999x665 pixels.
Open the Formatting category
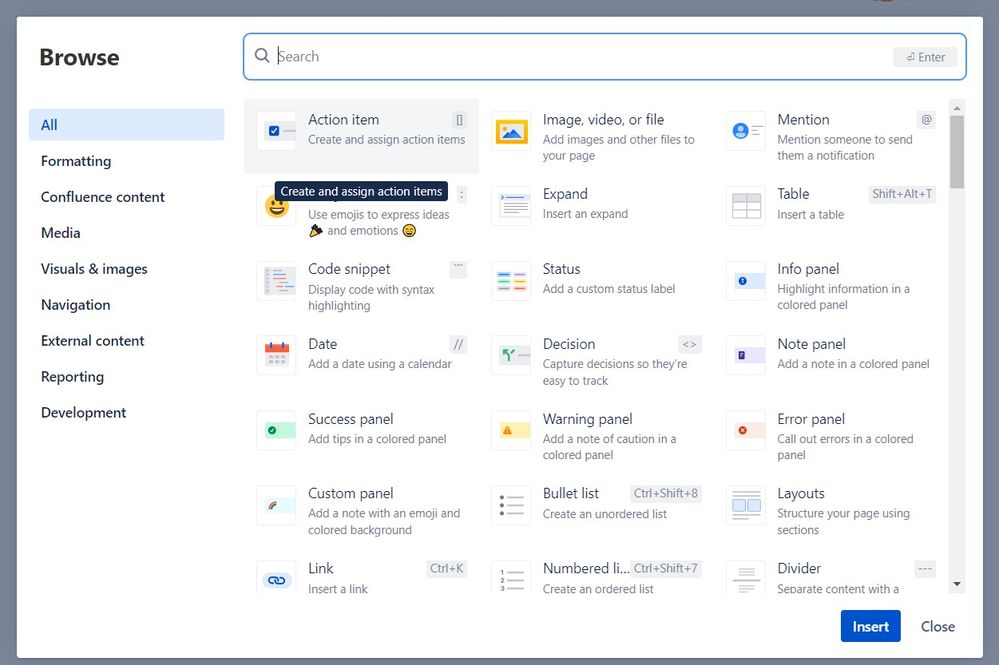pyautogui.click(x=76, y=161)
